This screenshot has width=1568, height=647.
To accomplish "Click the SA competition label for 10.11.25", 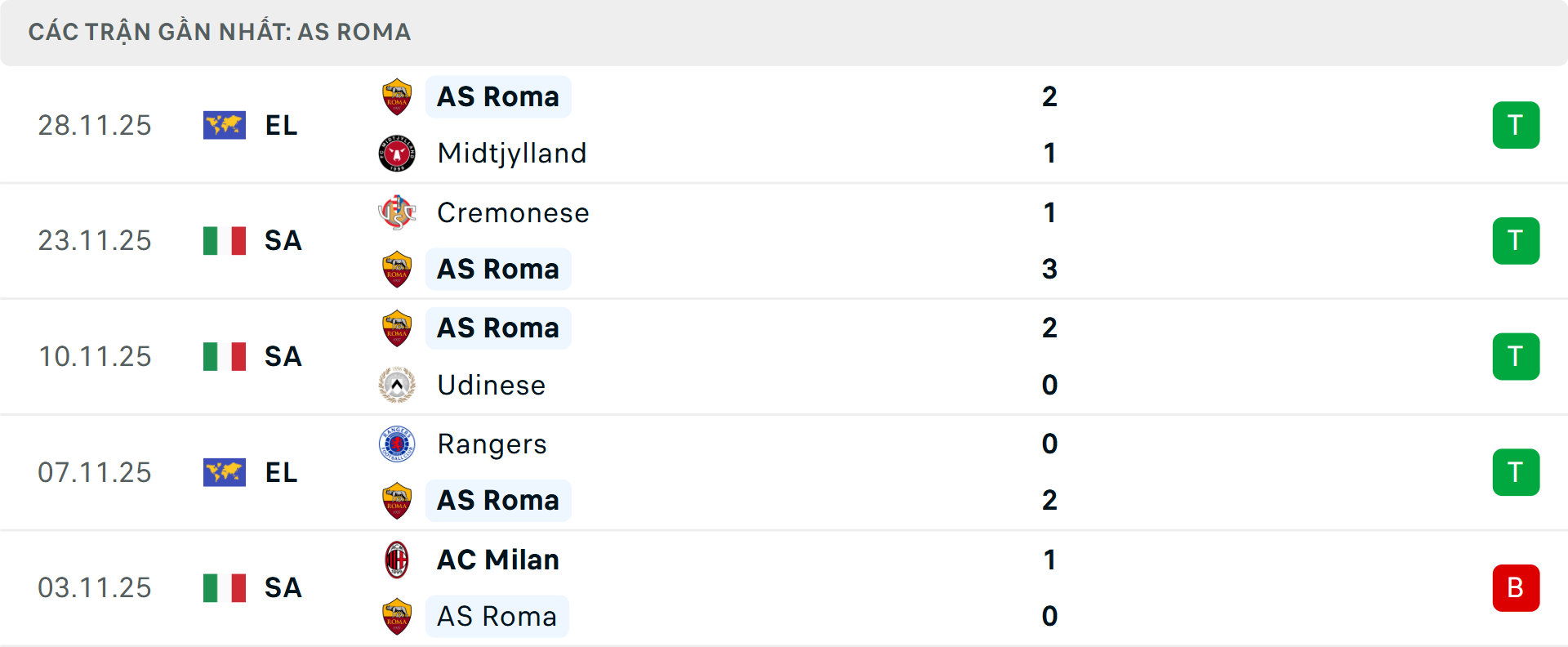I will (x=283, y=356).
